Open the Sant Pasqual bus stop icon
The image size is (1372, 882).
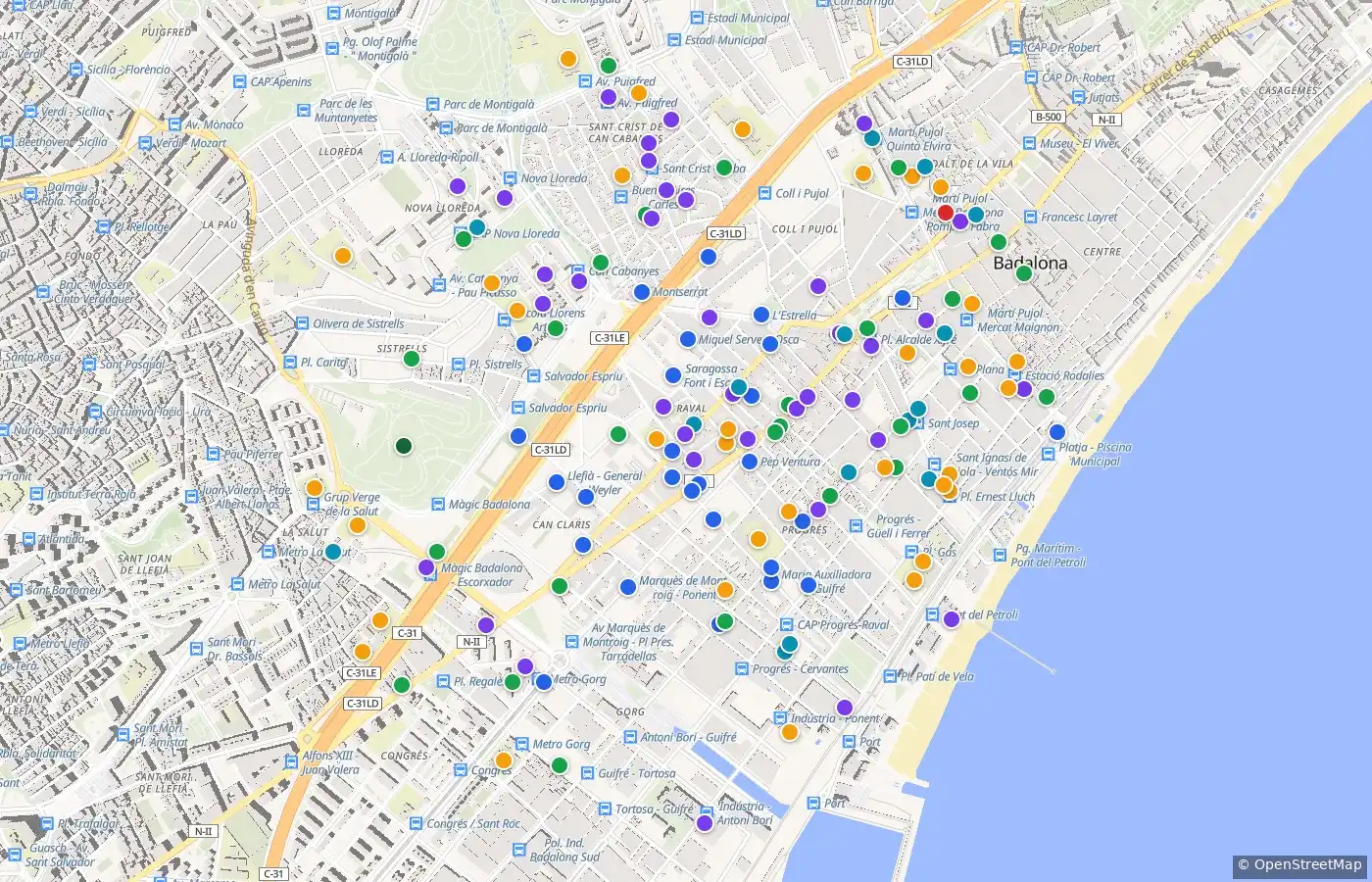[89, 365]
